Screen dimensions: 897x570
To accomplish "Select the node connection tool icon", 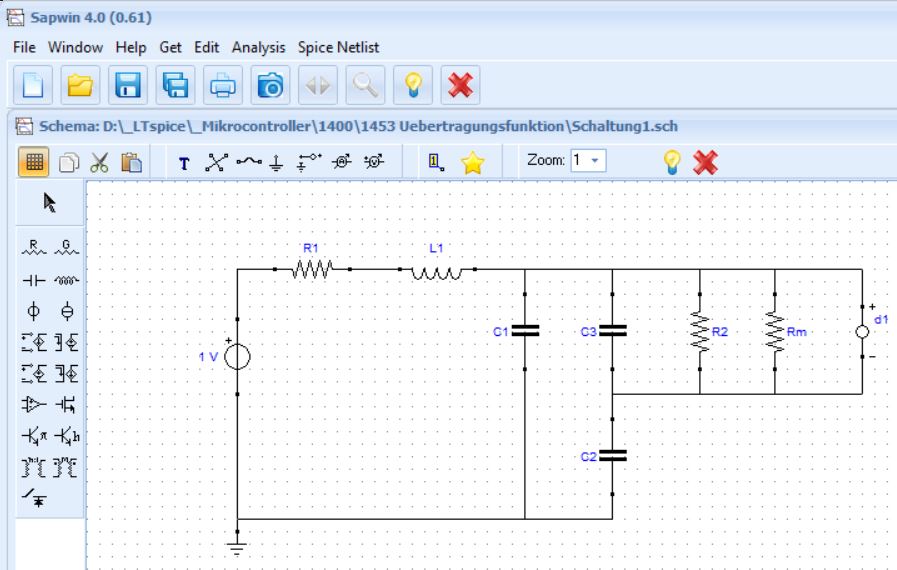I will [216, 163].
